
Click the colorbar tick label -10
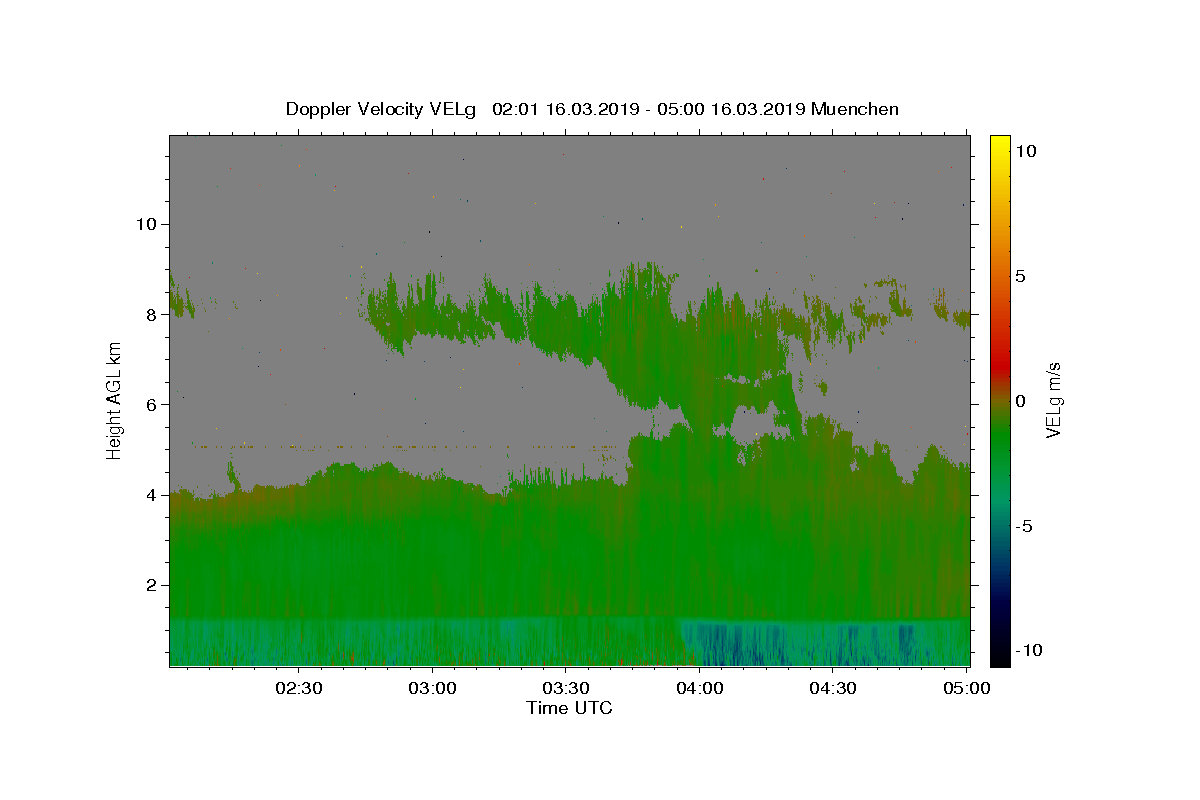(x=1028, y=650)
